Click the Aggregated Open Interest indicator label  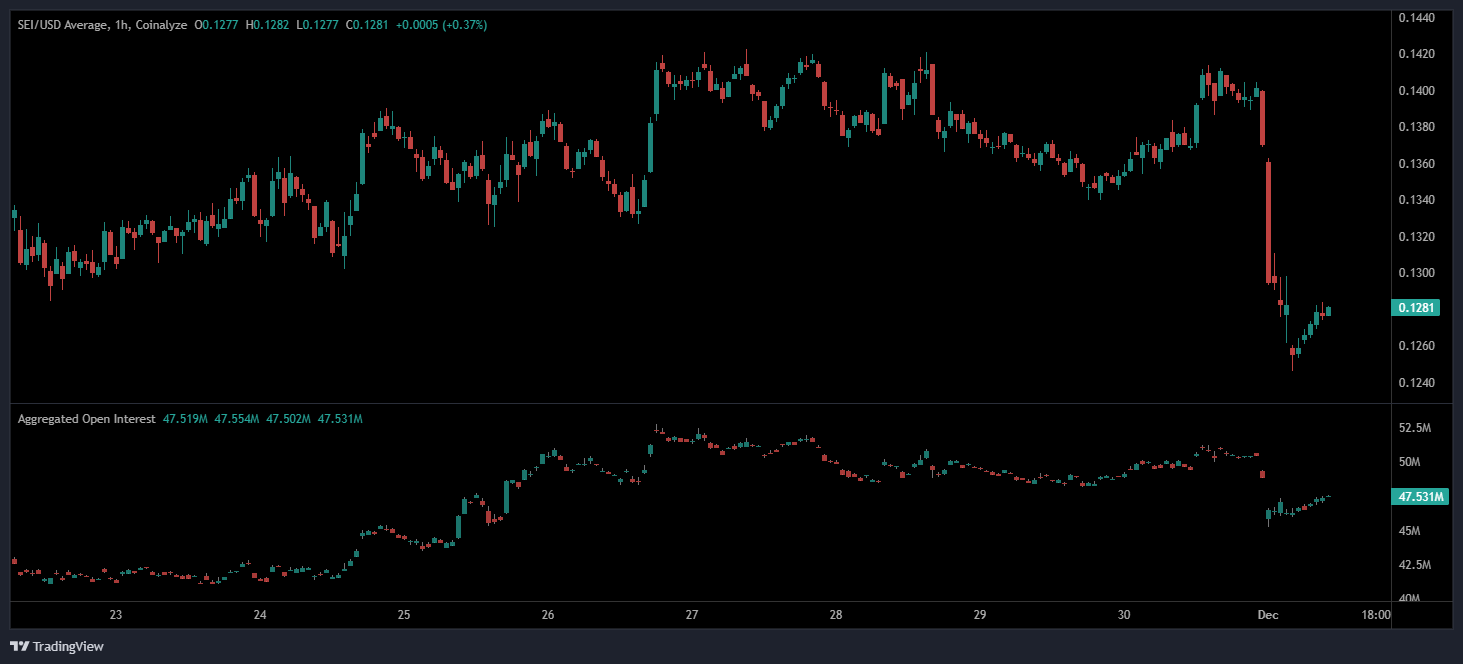[86, 419]
